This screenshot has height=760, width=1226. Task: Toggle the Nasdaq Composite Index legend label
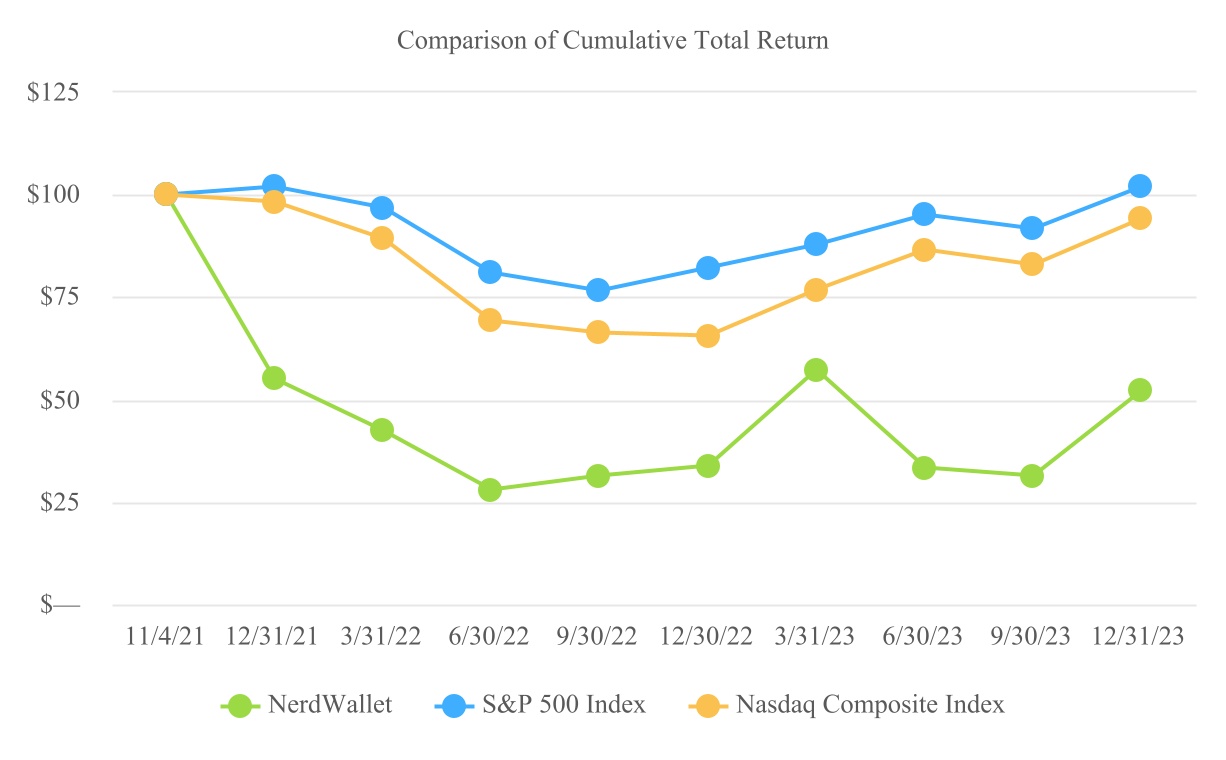[x=870, y=705]
